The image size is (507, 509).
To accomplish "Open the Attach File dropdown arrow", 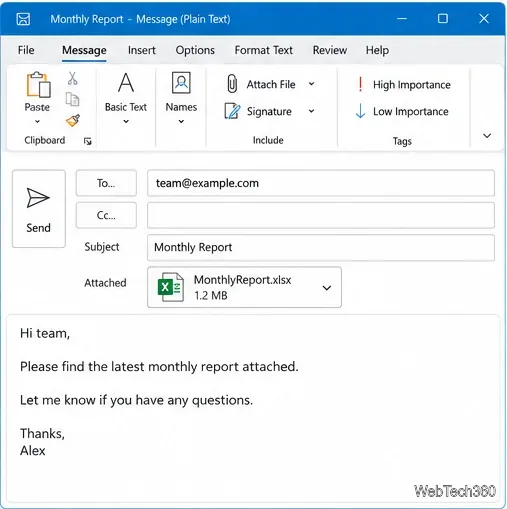I will coord(311,84).
